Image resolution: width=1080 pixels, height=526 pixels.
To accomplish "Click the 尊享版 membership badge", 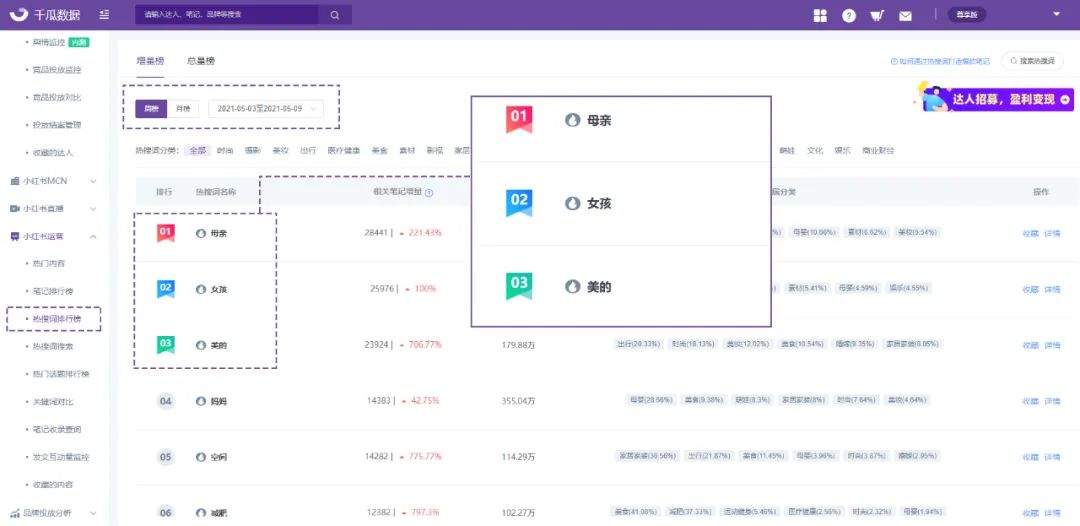I will (x=967, y=14).
